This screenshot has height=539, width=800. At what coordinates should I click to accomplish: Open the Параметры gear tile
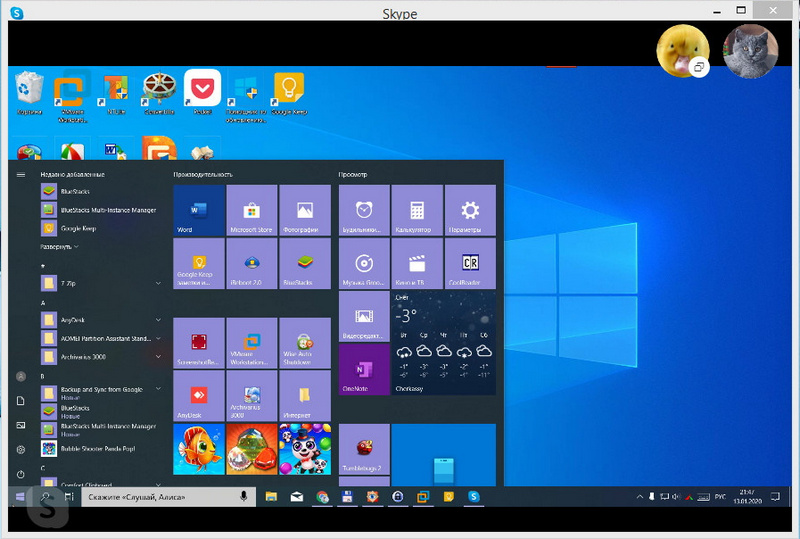[x=470, y=210]
